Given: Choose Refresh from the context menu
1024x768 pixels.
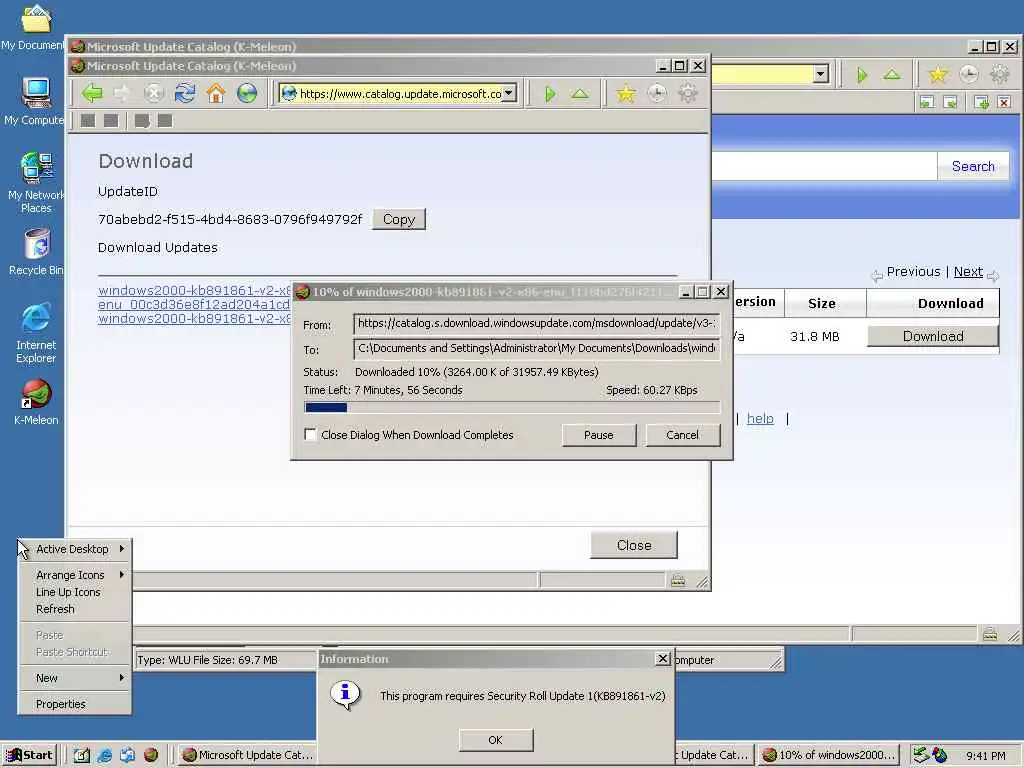Looking at the screenshot, I should pos(74,609).
